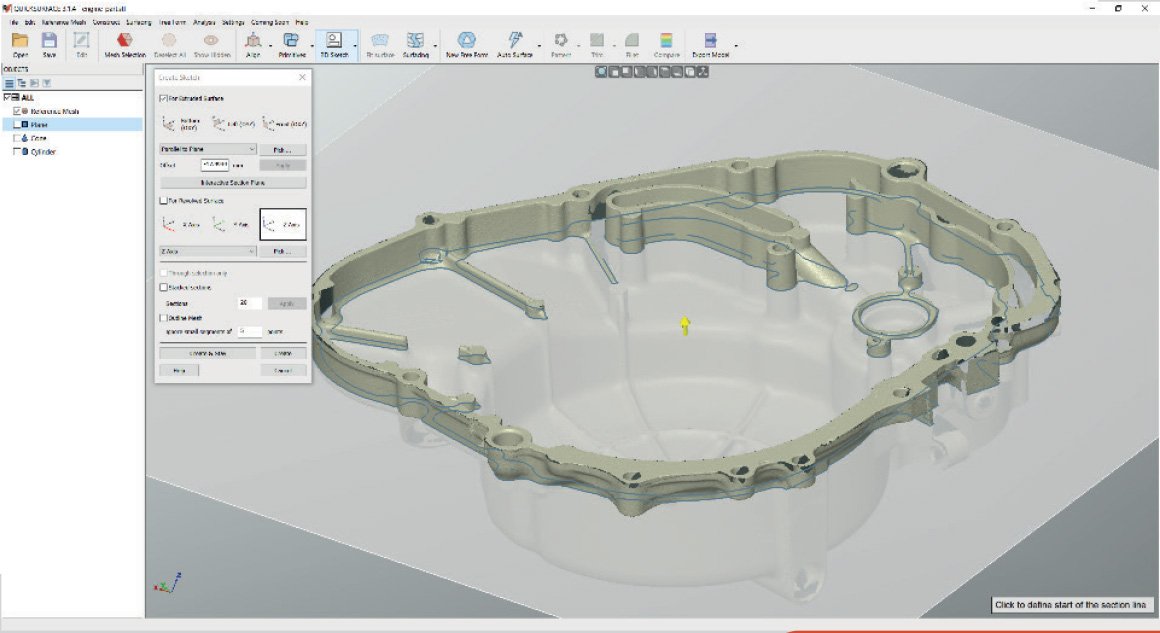Expand the Auto Surface dropdown arrow
The height and width of the screenshot is (633, 1160).
539,47
